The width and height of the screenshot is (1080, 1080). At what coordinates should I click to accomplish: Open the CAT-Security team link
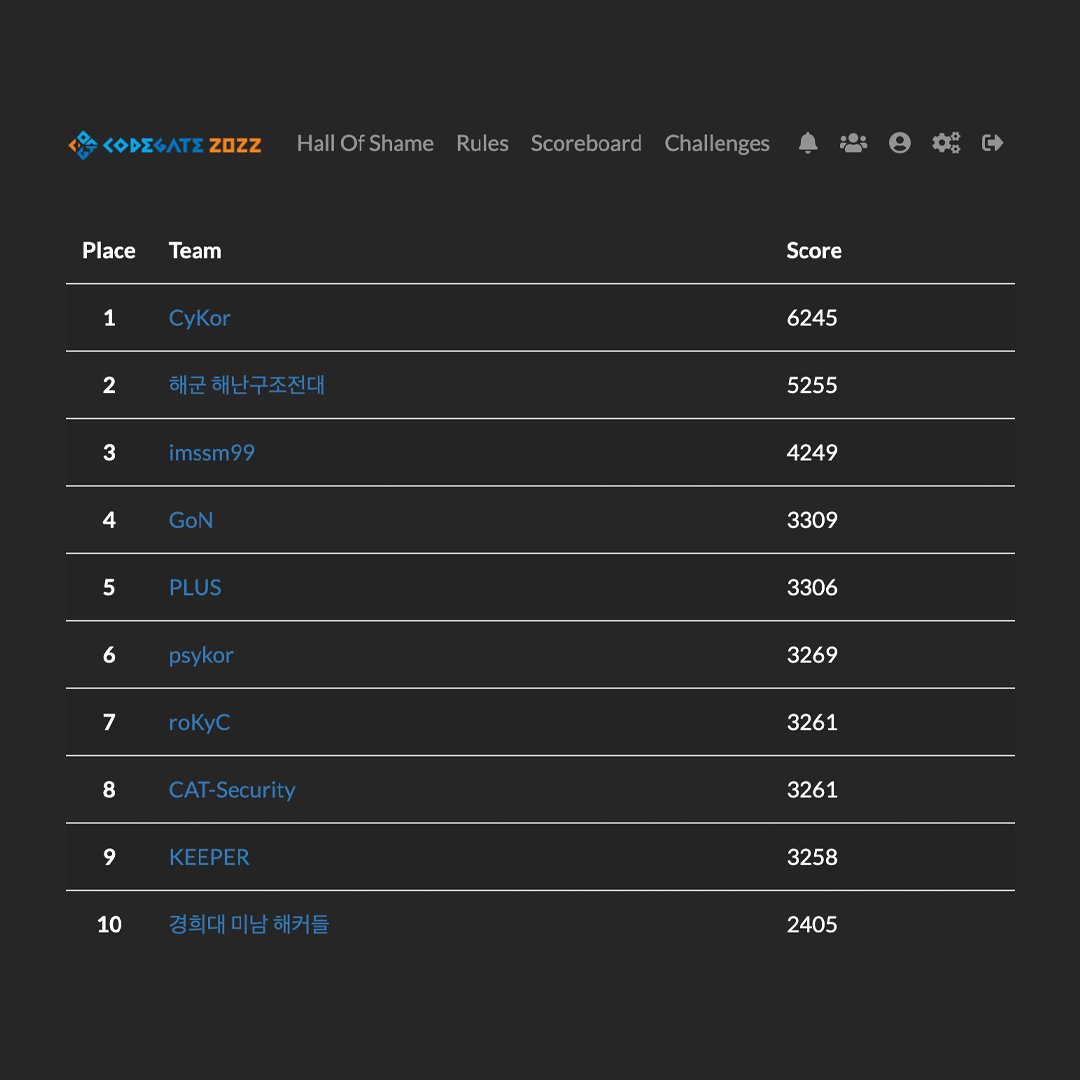pos(232,790)
